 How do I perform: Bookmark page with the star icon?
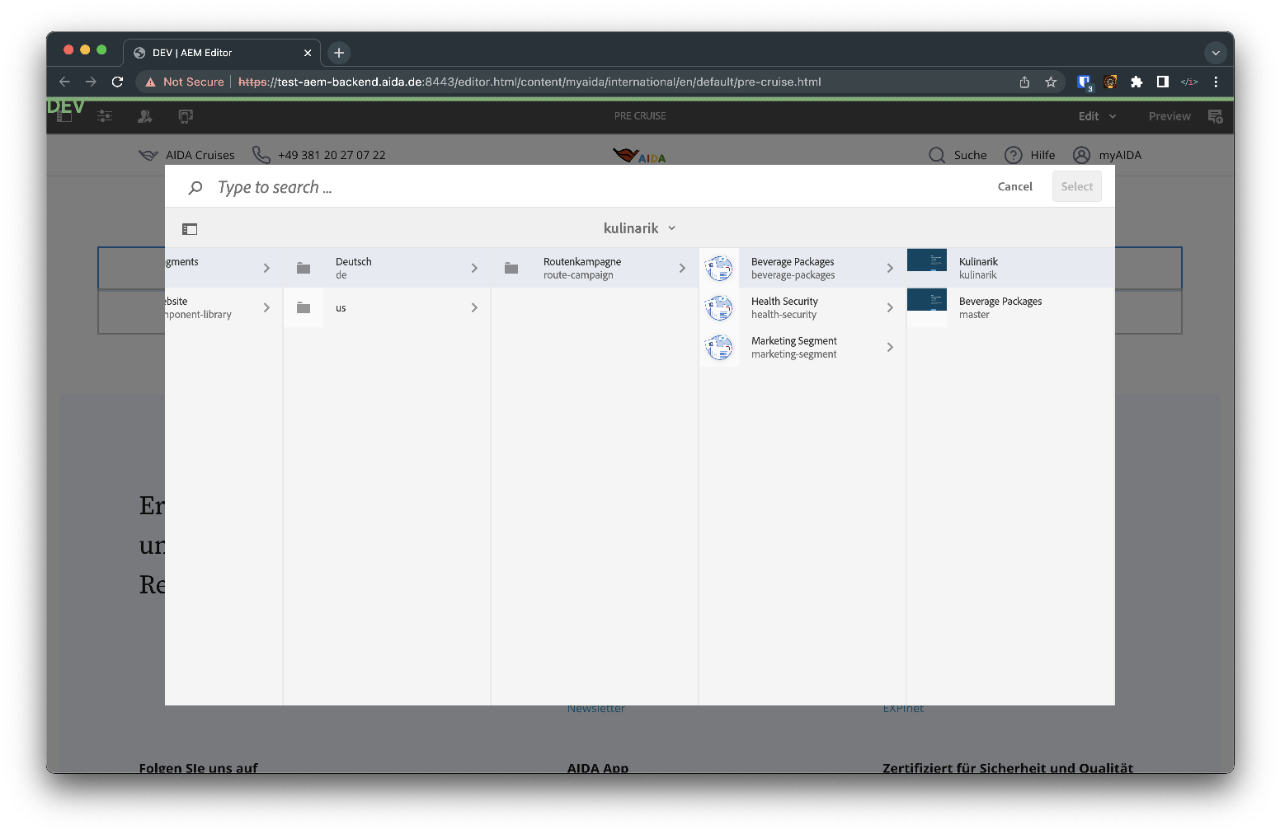coord(1051,82)
